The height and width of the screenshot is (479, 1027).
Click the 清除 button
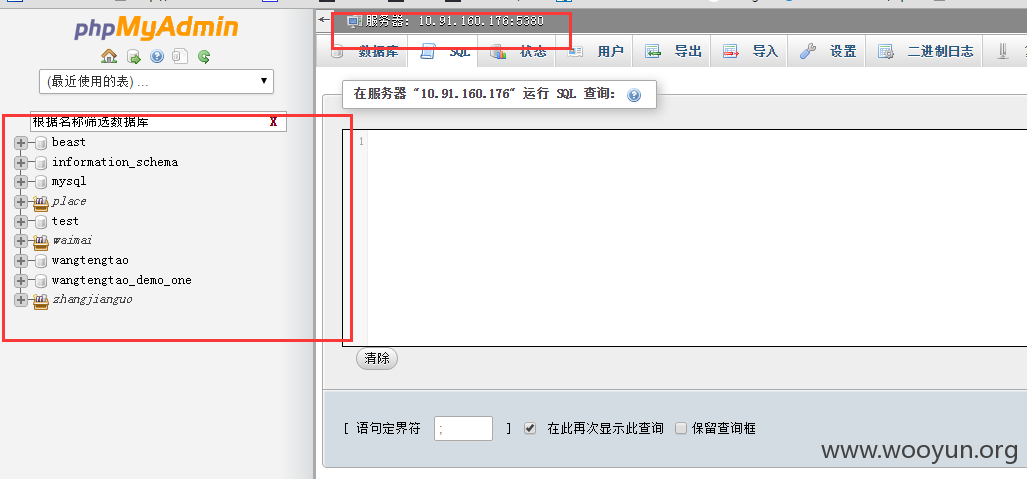pos(377,358)
